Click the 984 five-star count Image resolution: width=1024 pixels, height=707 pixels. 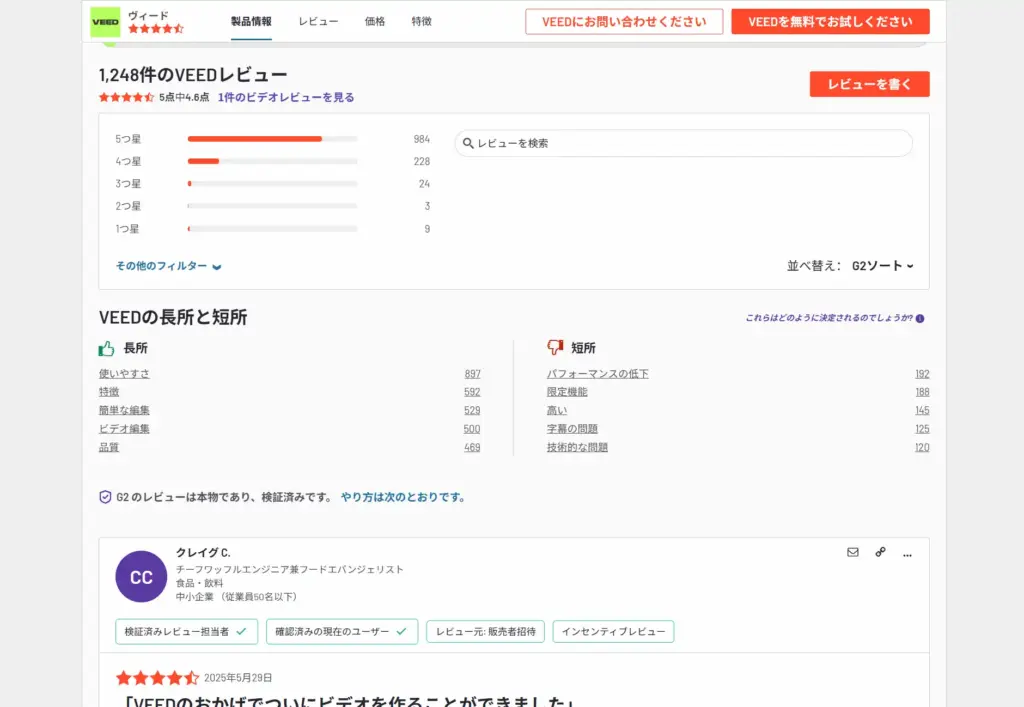click(x=422, y=139)
